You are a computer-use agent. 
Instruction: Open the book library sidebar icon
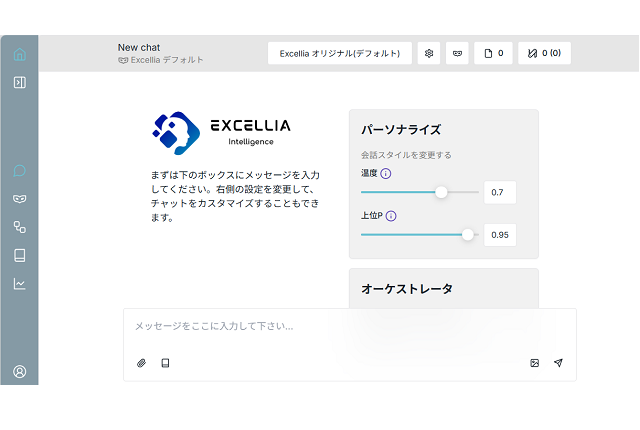[19, 255]
